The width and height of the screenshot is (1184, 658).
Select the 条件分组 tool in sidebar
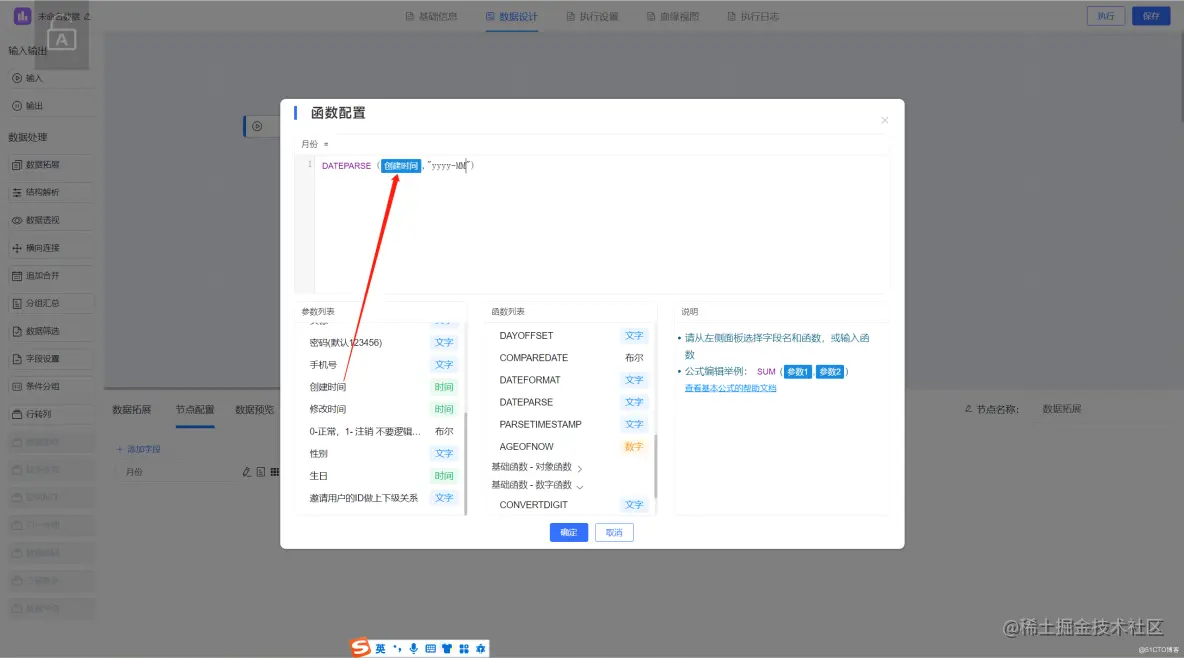click(x=51, y=387)
